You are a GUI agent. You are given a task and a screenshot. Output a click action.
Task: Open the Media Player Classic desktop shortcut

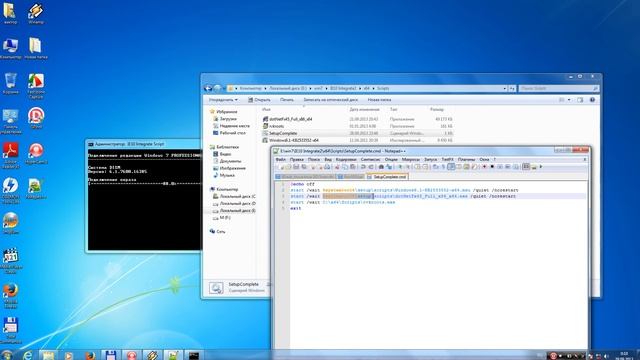[x=11, y=261]
